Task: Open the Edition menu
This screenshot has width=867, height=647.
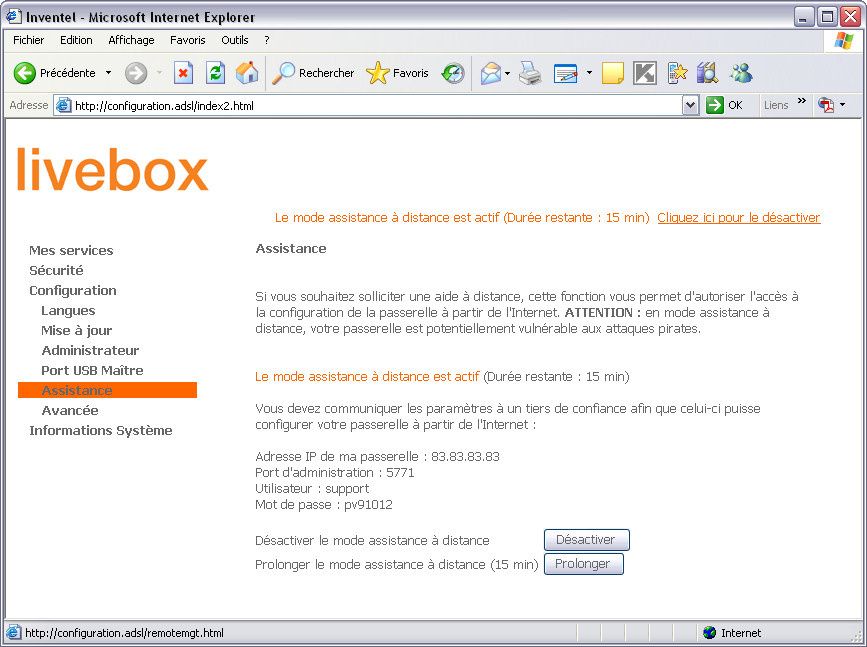Action: 76,40
